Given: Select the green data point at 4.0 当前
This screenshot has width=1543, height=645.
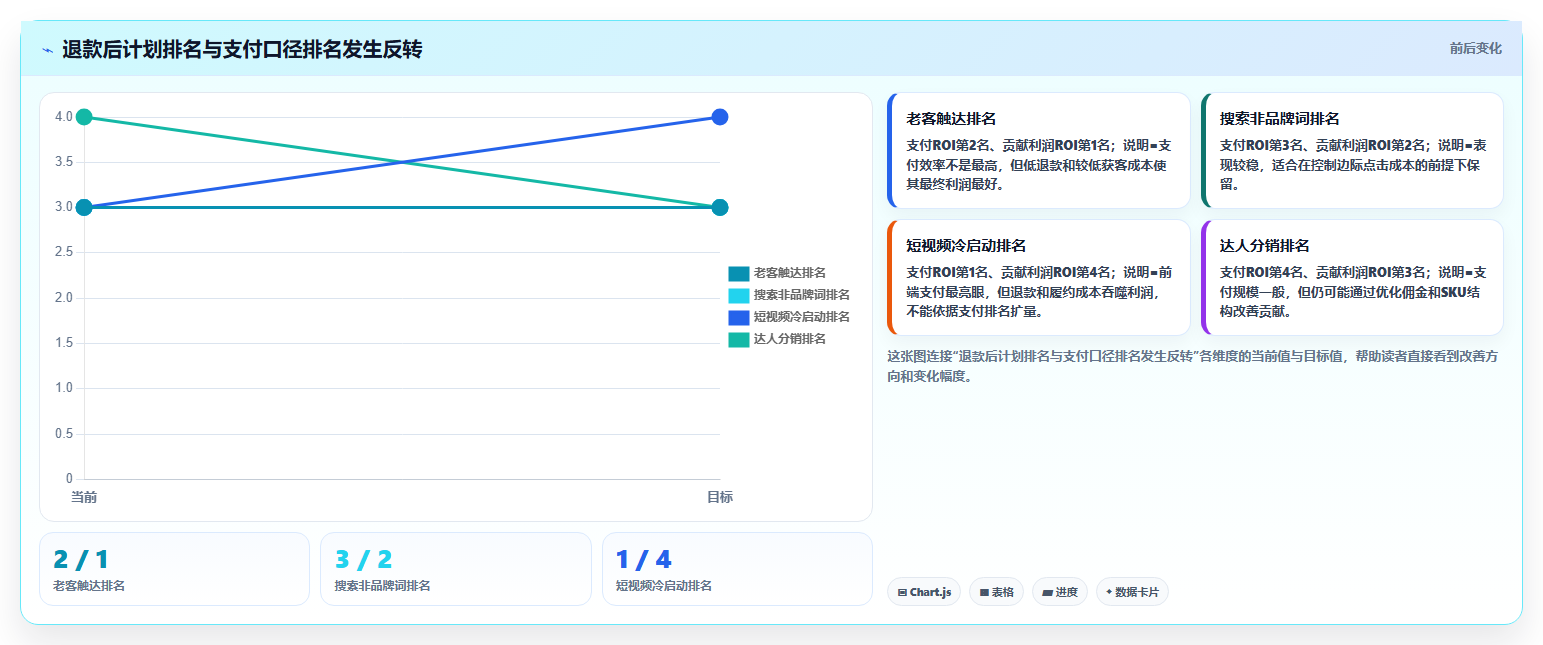Looking at the screenshot, I should click(x=84, y=117).
